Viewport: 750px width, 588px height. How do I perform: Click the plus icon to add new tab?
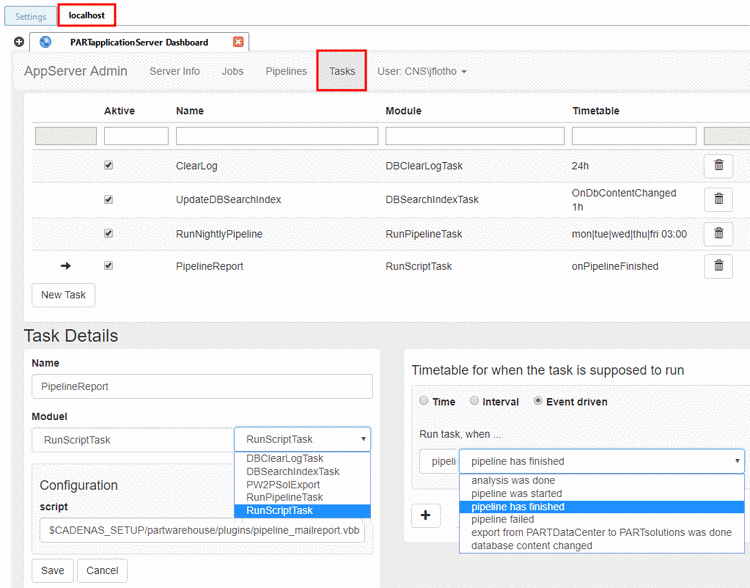coord(19,42)
